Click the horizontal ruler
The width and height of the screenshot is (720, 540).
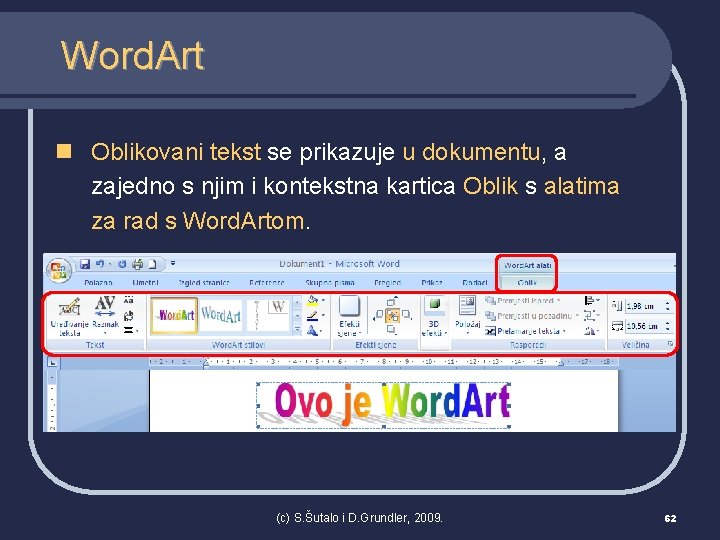point(384,362)
